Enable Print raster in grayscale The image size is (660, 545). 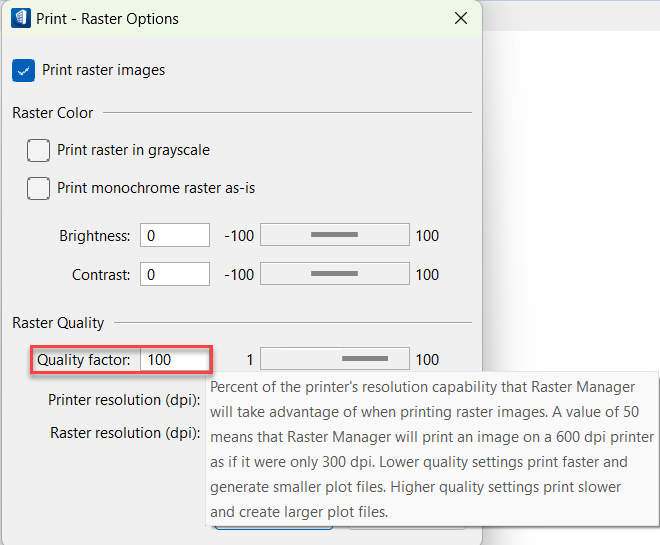tap(39, 150)
